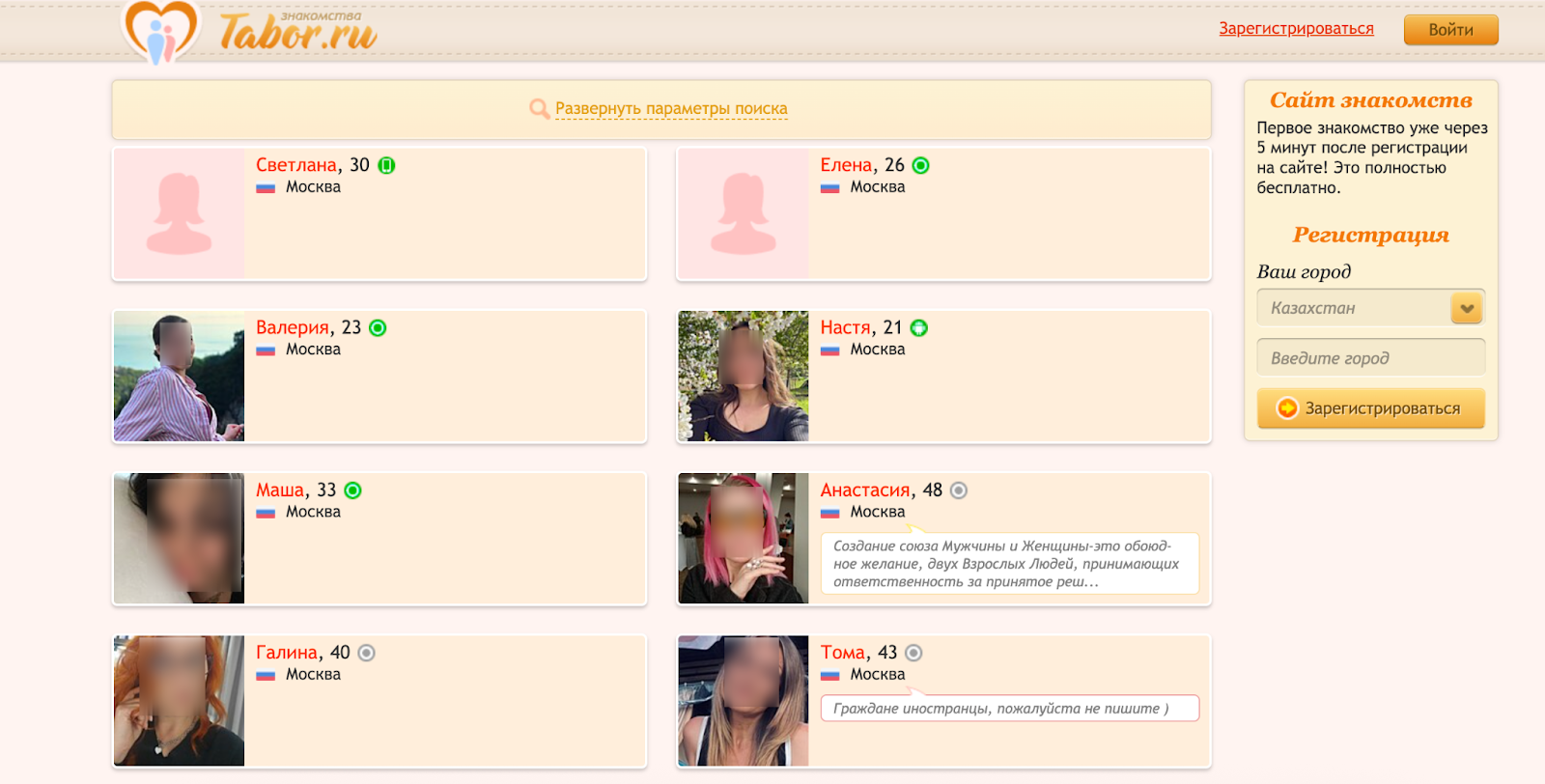This screenshot has width=1545, height=784.
Task: Open Светлана's placeholder avatar
Action: 180,213
